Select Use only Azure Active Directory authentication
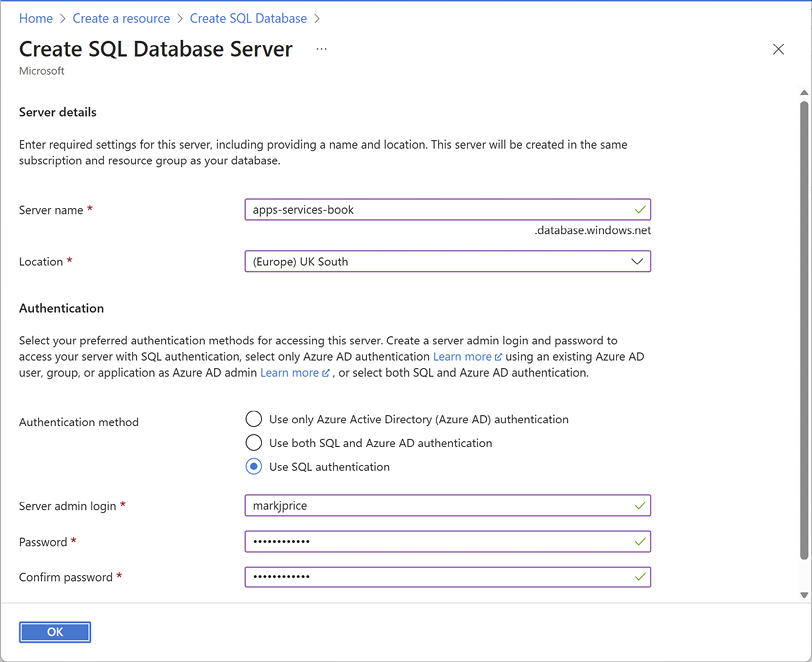 tap(253, 419)
